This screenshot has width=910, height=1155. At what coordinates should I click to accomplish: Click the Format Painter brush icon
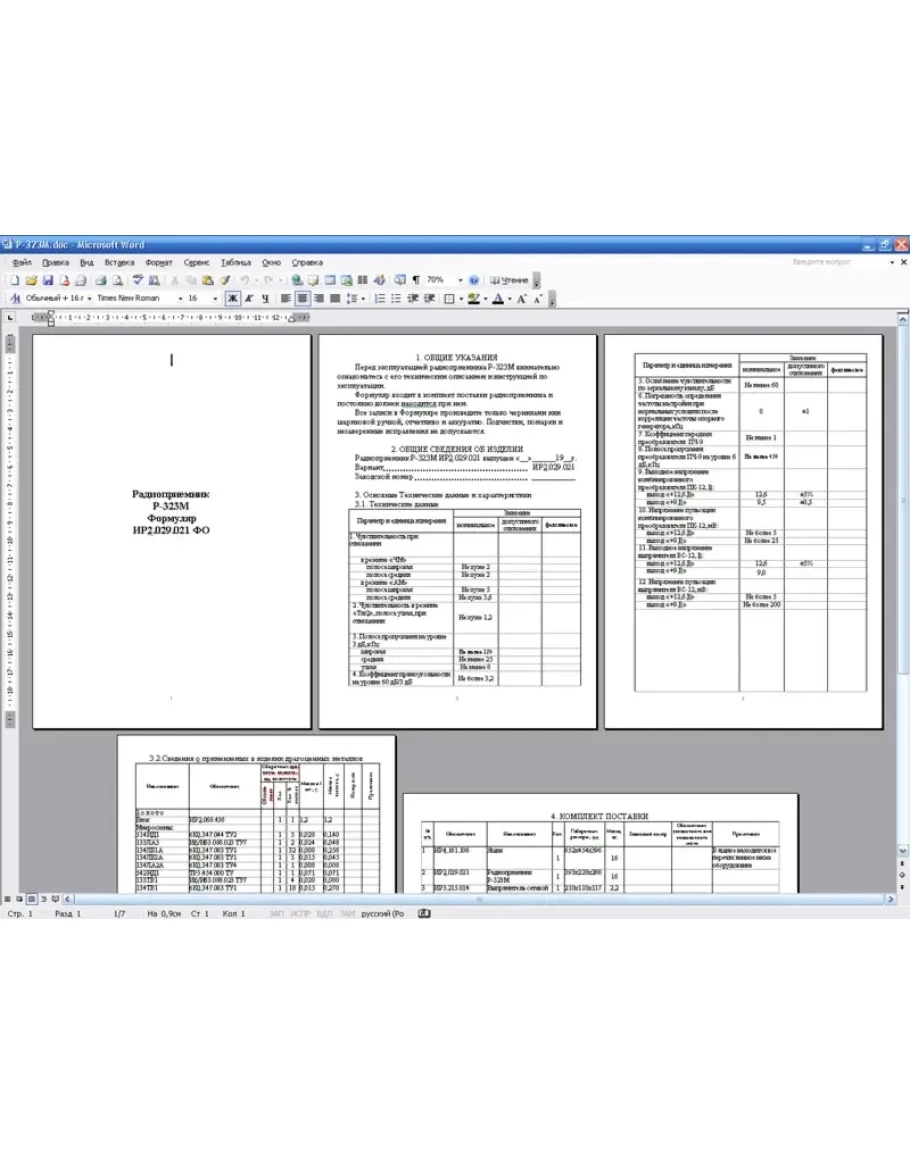pyautogui.click(x=225, y=281)
